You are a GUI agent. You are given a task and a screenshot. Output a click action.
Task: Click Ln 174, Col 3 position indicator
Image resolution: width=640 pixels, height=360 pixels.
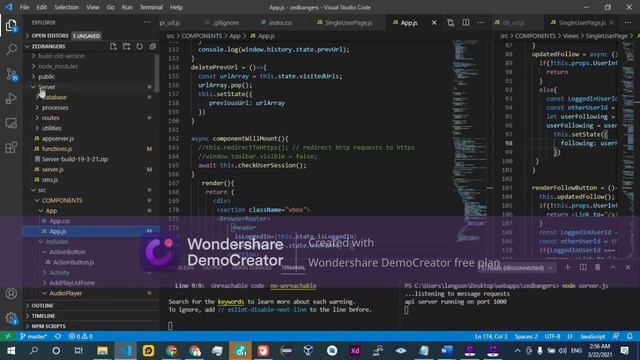click(x=491, y=336)
